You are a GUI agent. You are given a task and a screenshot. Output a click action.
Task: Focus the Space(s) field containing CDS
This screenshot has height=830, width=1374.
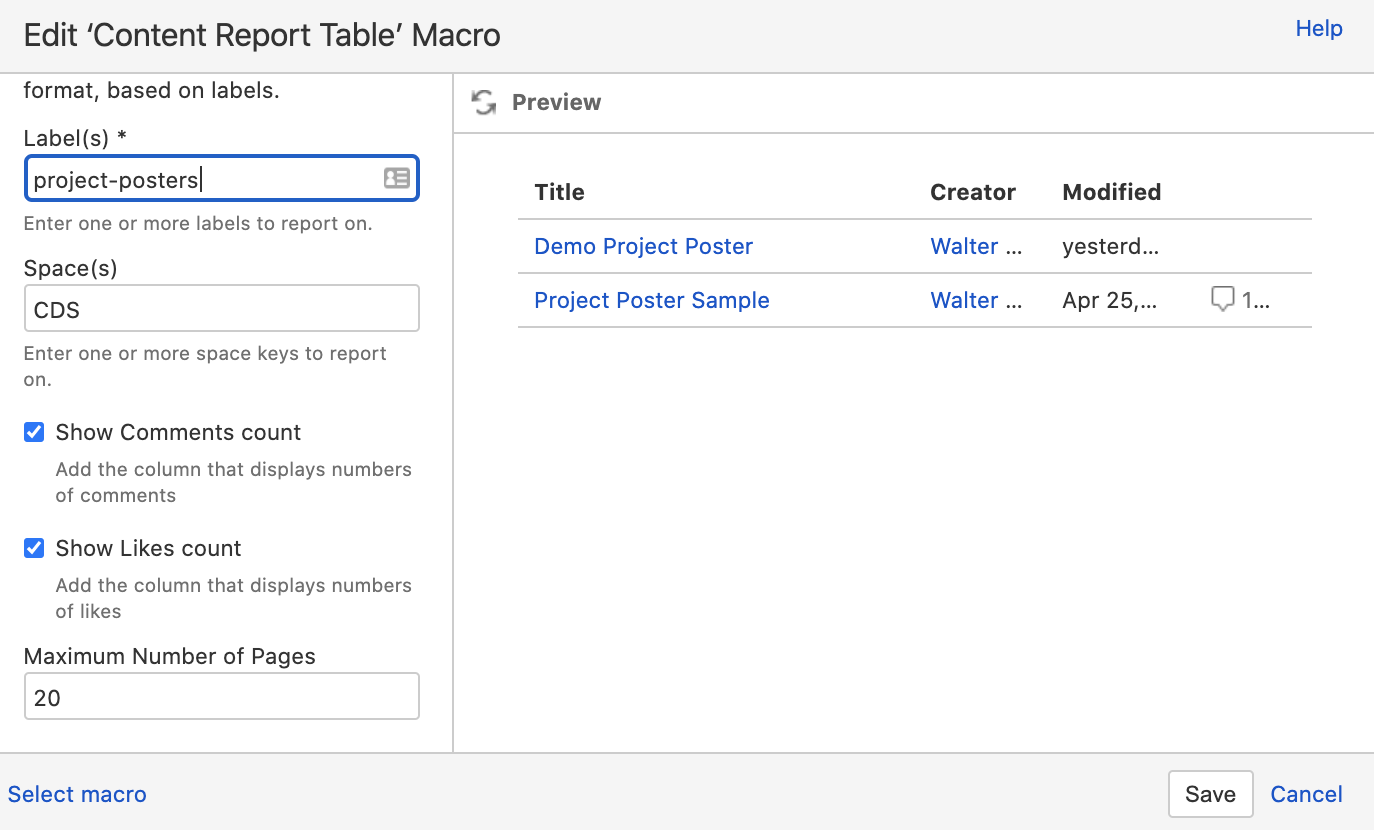(x=221, y=309)
